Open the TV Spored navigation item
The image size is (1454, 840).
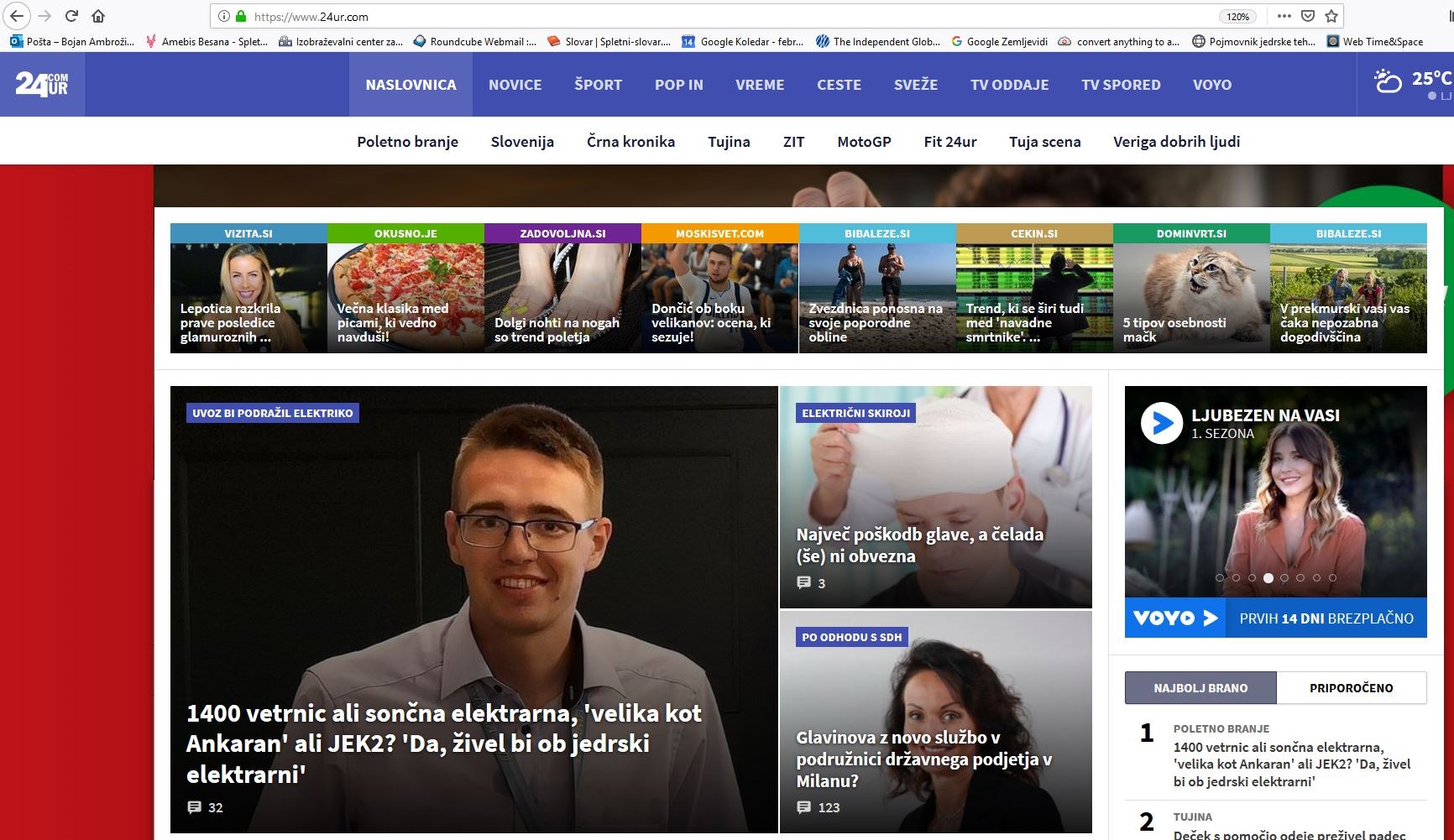[1121, 85]
